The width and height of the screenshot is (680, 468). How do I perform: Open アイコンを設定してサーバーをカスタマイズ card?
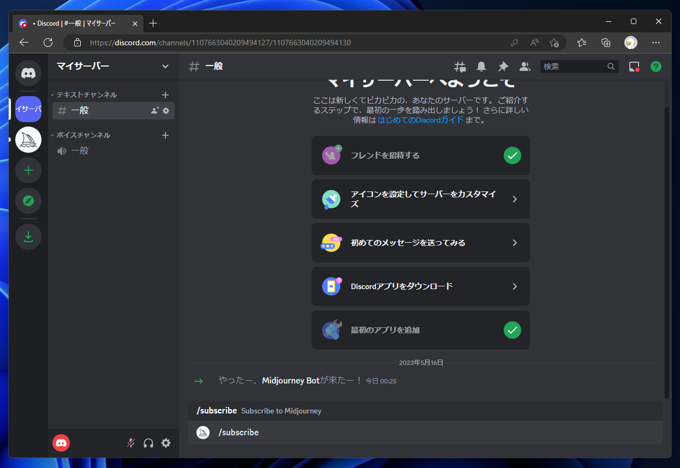(x=421, y=199)
